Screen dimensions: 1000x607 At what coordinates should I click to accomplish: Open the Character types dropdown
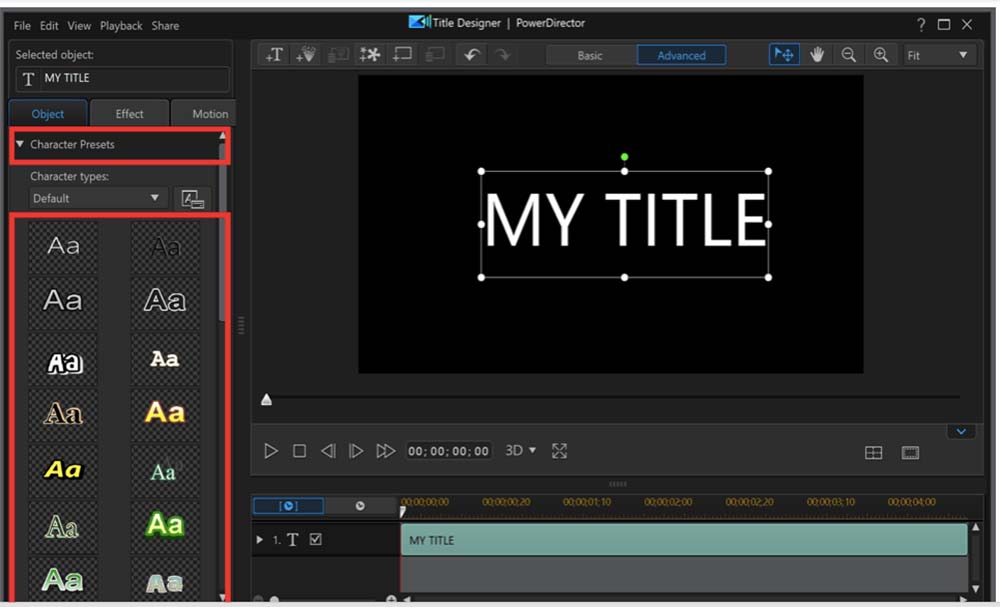click(x=97, y=198)
